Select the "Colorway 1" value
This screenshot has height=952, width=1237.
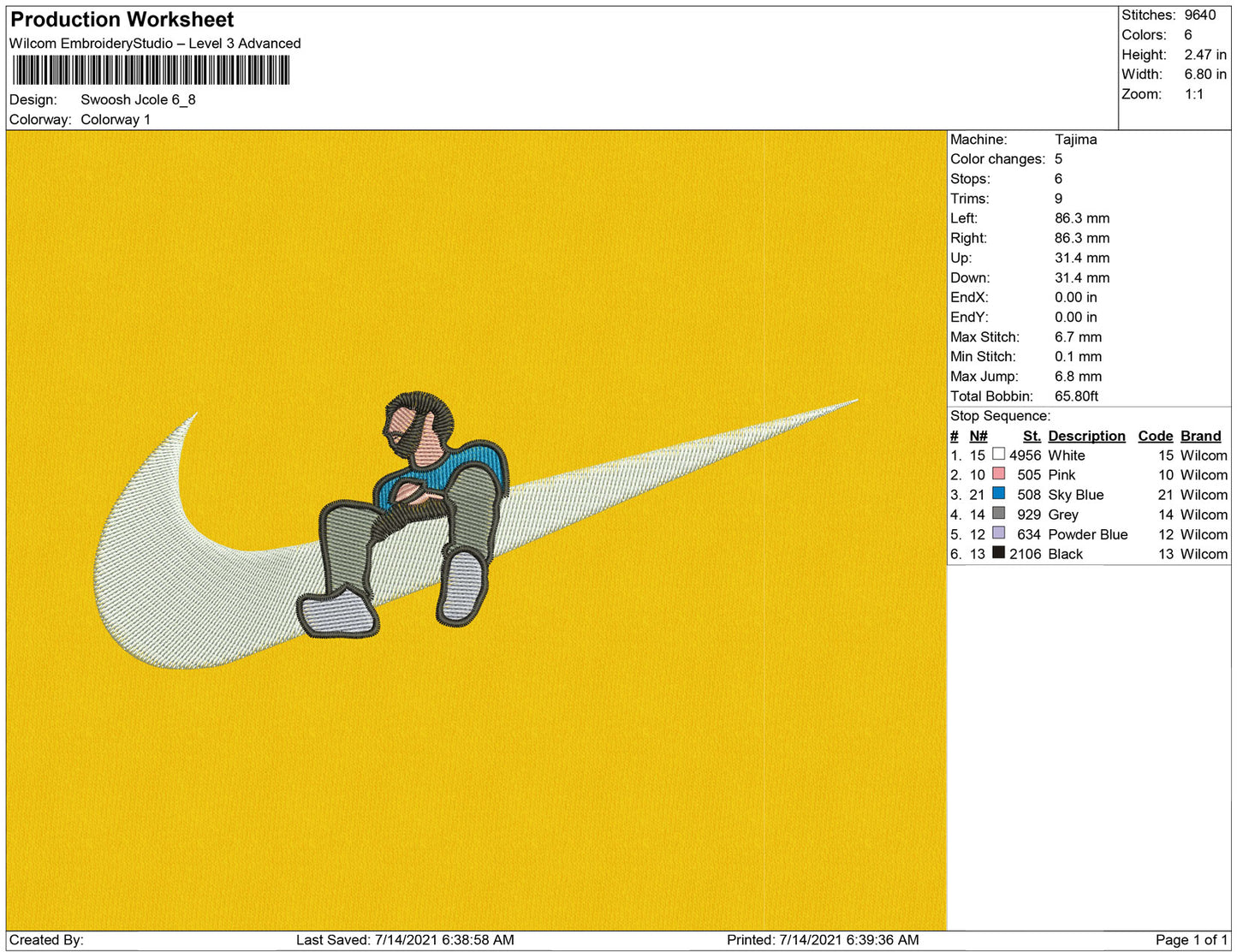pos(116,120)
